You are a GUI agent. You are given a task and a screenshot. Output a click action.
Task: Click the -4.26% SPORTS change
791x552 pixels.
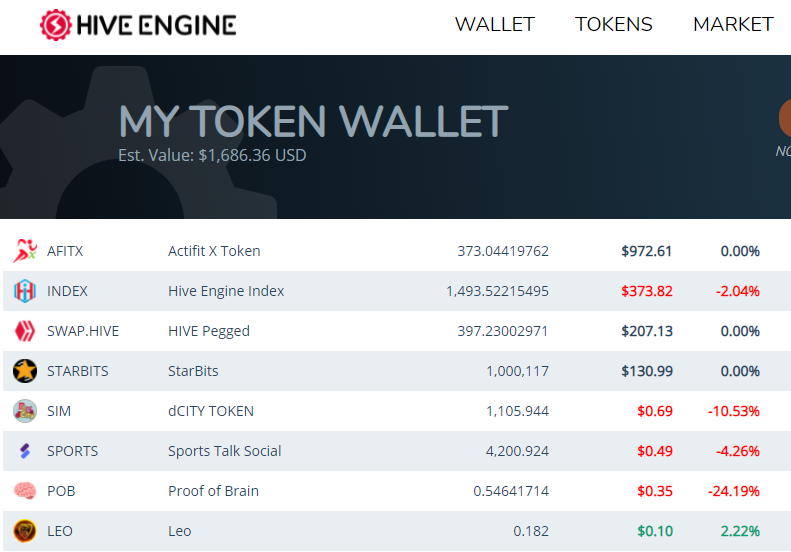pos(738,451)
